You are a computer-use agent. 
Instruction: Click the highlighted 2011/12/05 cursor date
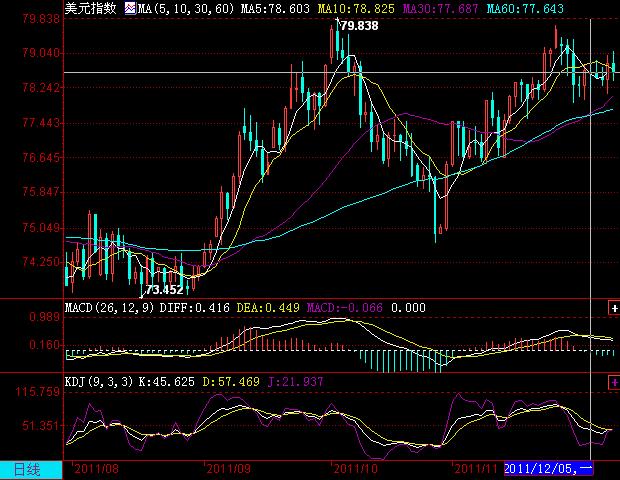[x=548, y=469]
